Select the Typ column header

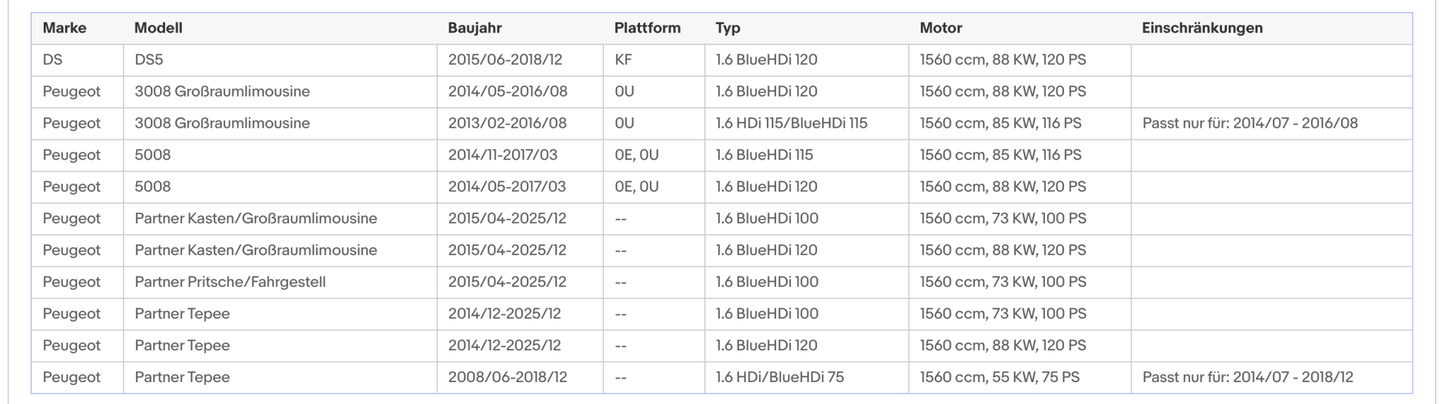coord(728,28)
